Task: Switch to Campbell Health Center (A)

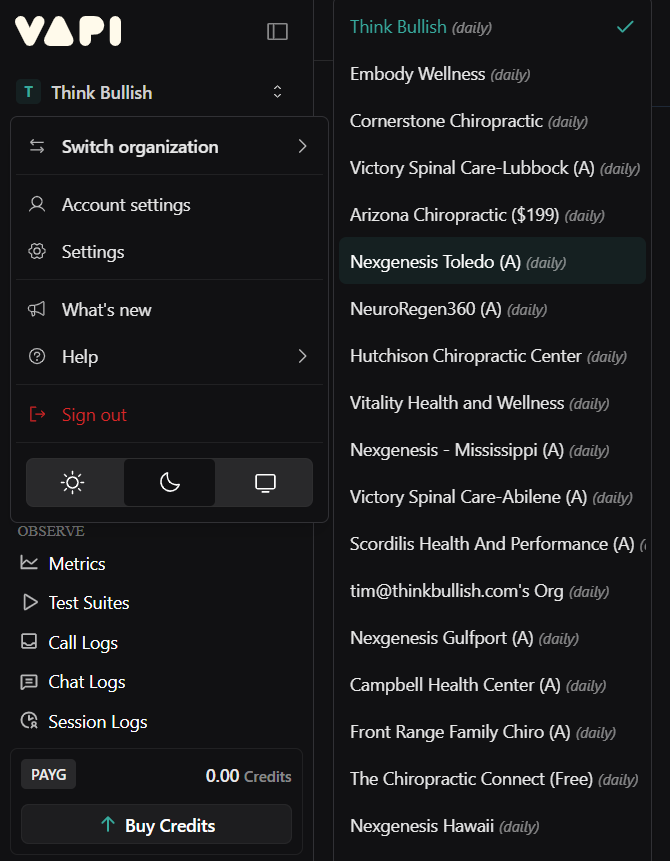Action: coord(492,685)
